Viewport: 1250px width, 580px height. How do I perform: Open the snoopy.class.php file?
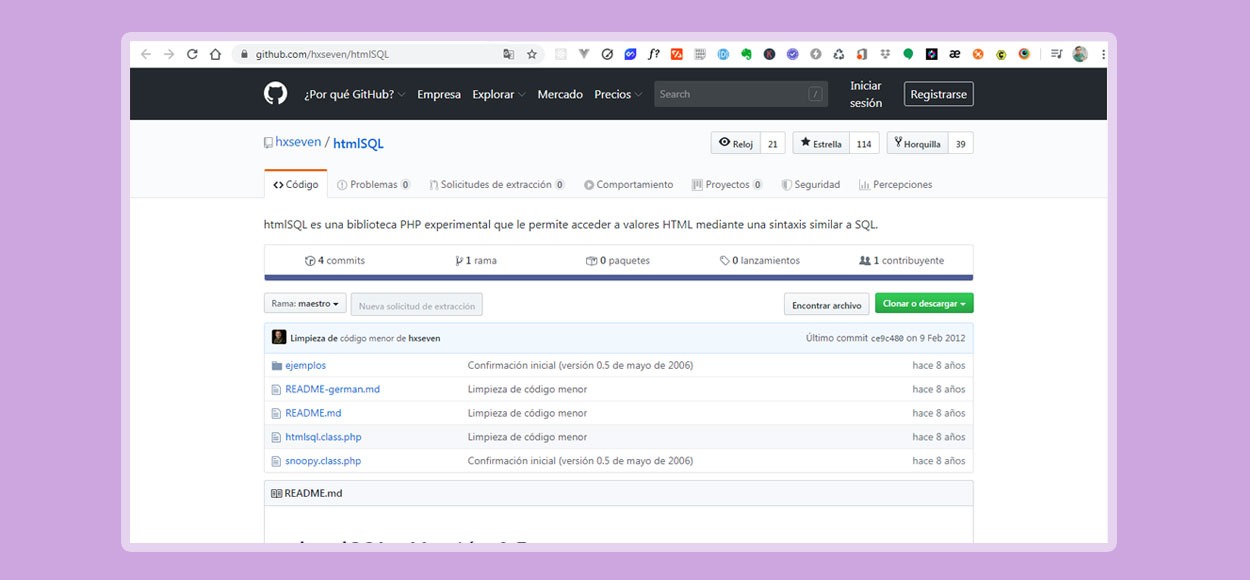[323, 462]
